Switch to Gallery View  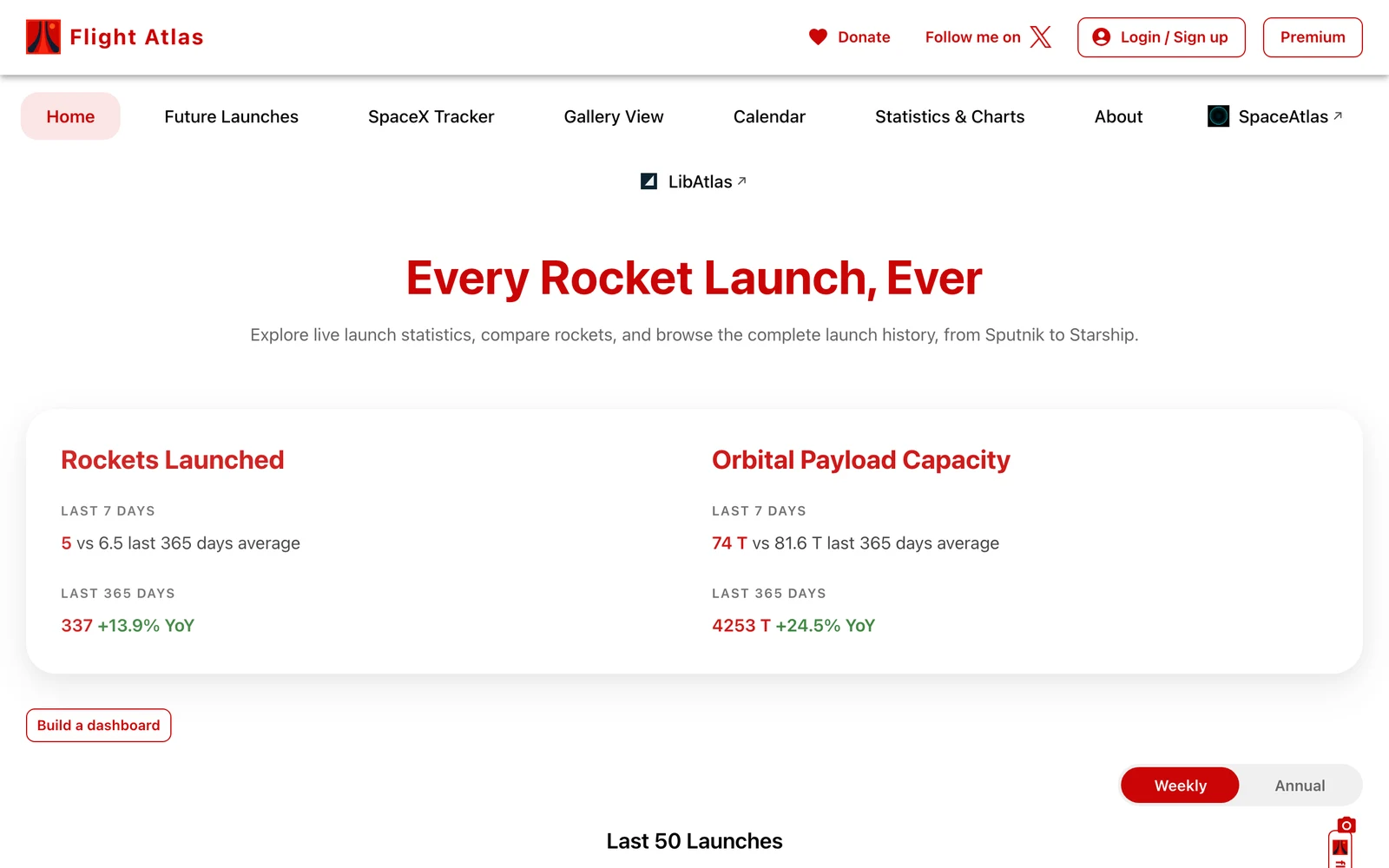click(x=614, y=116)
